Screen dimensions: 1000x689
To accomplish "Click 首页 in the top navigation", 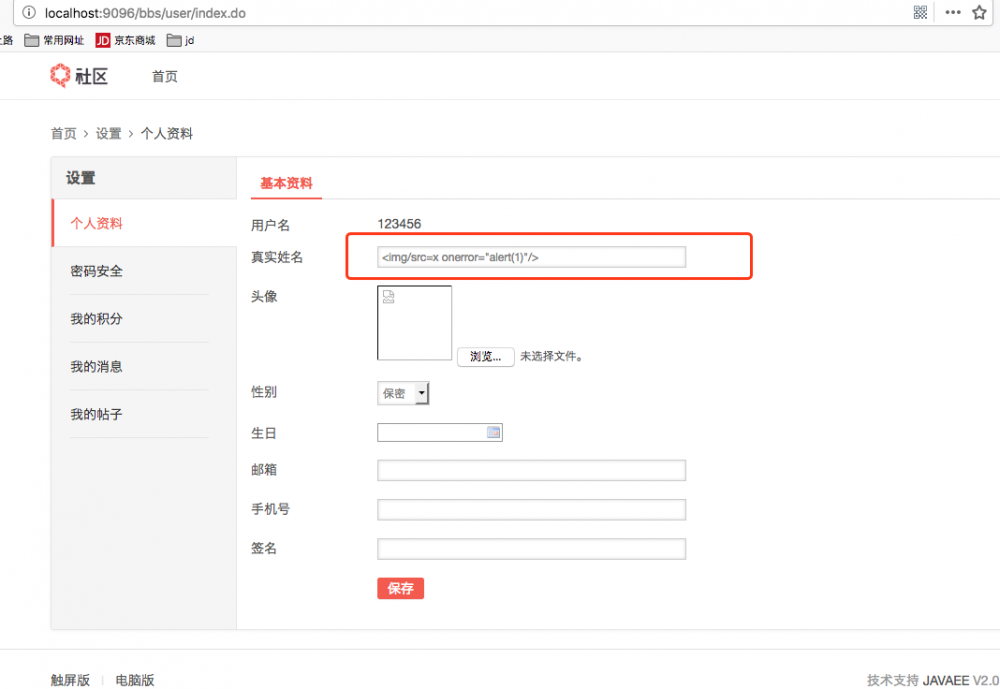I will (x=164, y=75).
